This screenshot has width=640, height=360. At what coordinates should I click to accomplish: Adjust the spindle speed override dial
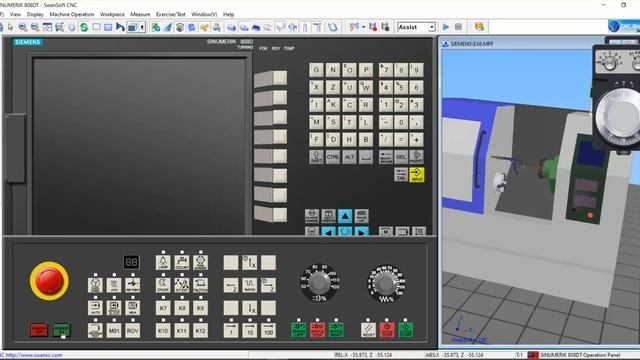pyautogui.click(x=320, y=282)
